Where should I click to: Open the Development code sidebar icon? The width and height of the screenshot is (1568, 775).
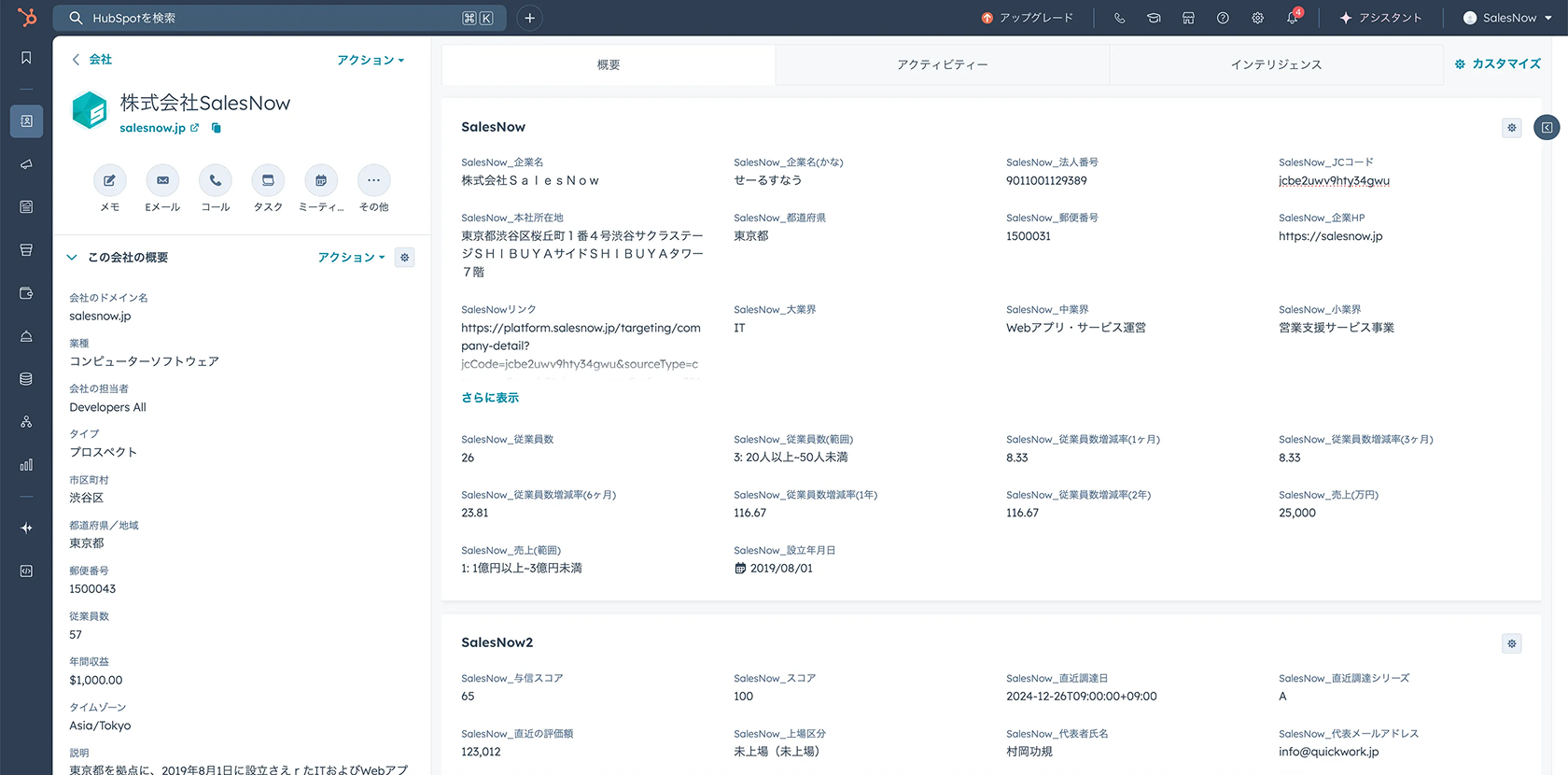[26, 571]
